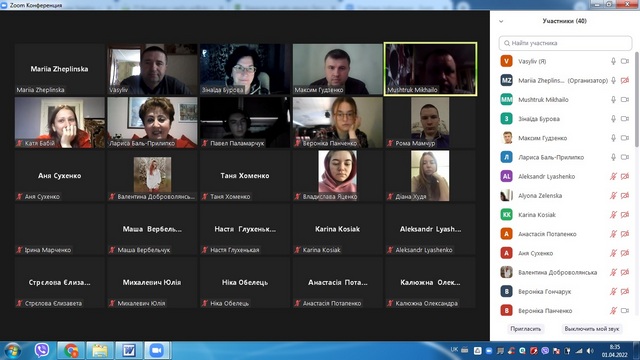The width and height of the screenshot is (640, 360).
Task: Click the AL avatar of Aleksandr Lyashenko
Action: click(506, 176)
